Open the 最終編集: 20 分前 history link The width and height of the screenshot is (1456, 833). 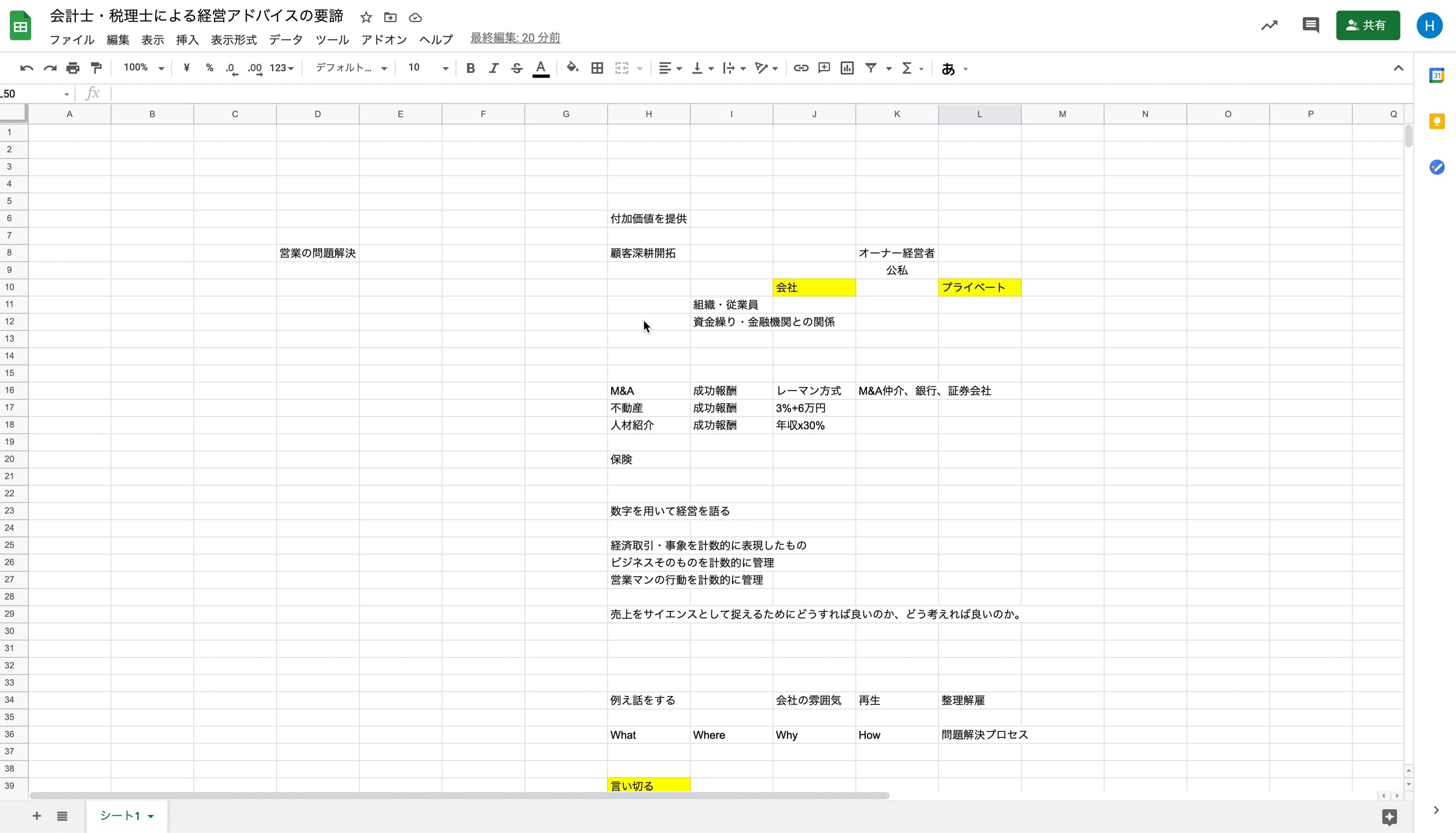pos(514,38)
